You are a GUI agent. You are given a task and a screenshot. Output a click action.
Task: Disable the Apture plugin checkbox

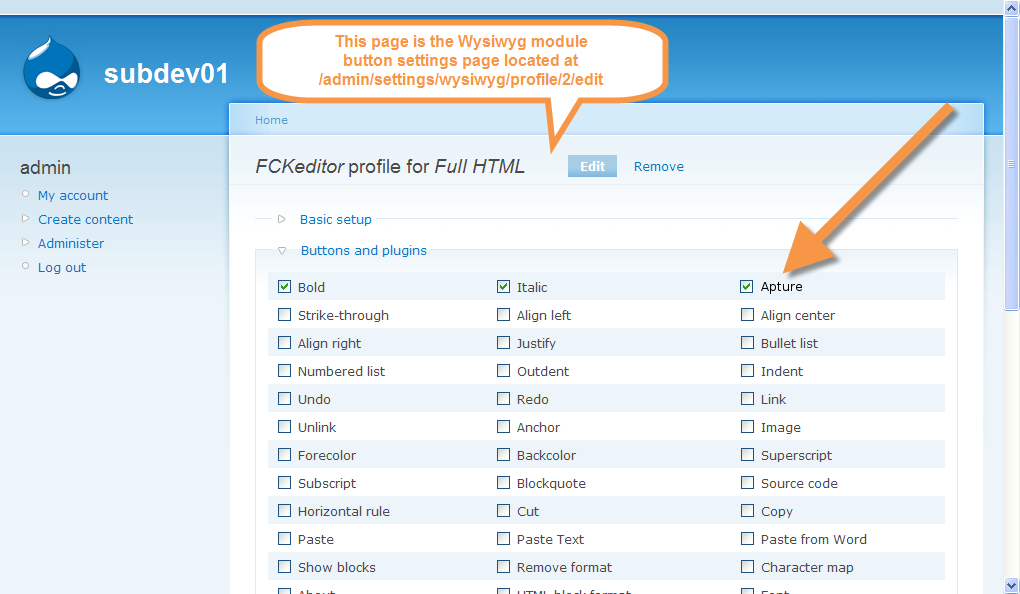tap(746, 287)
